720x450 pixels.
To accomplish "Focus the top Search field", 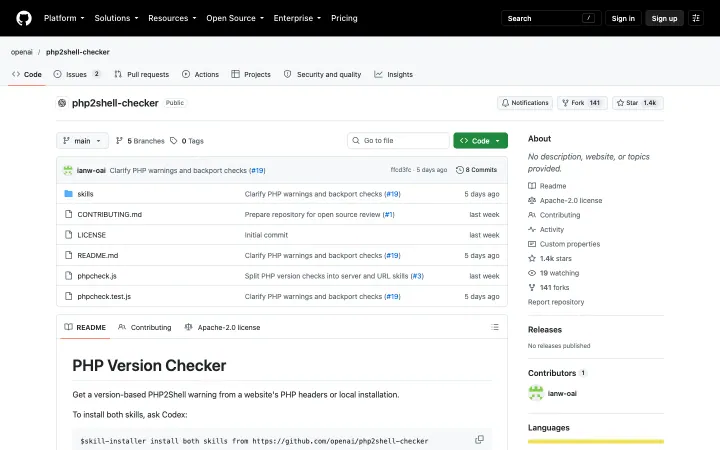I will (x=551, y=18).
